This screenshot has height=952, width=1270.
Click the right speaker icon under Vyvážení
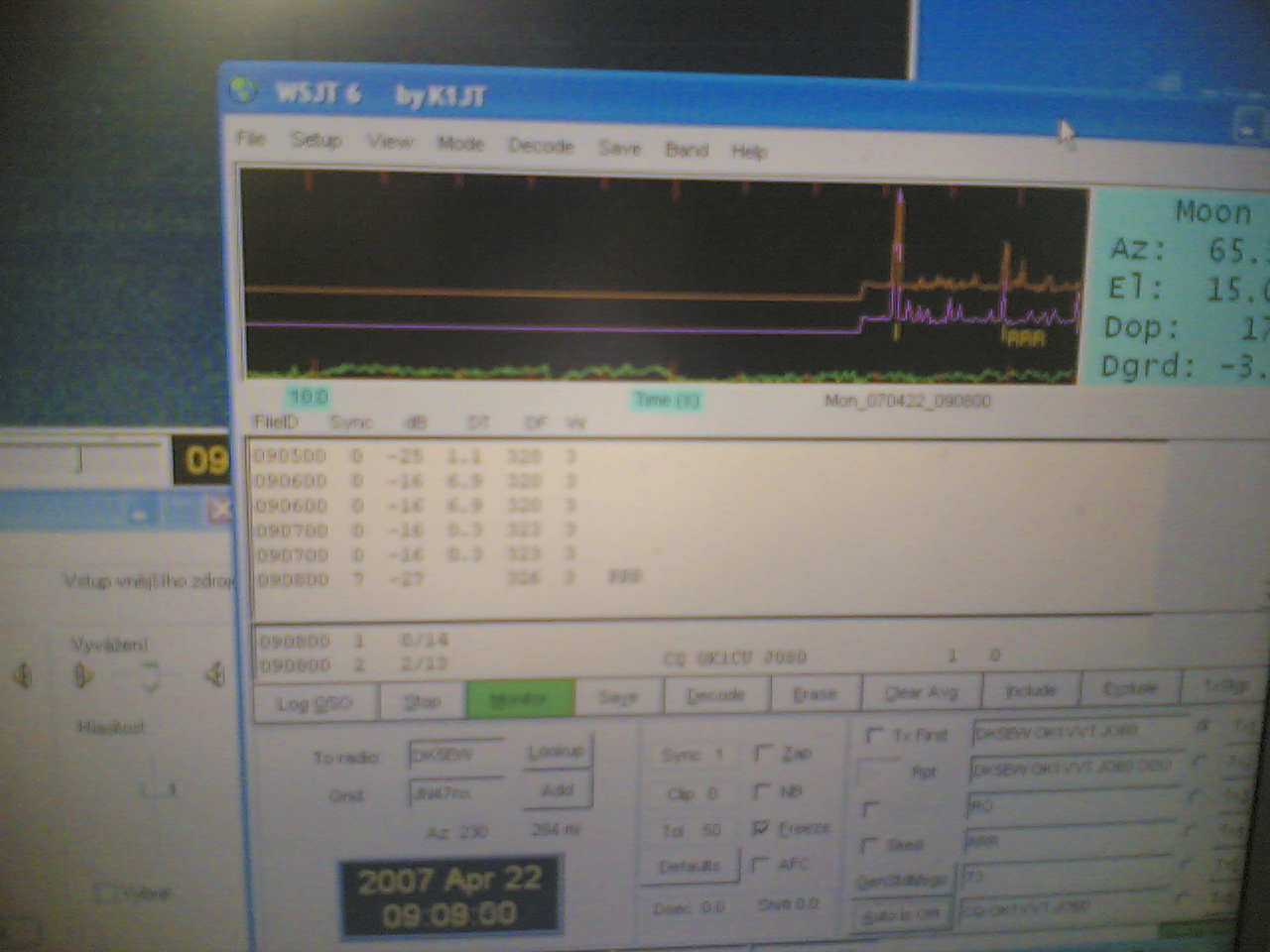(214, 675)
